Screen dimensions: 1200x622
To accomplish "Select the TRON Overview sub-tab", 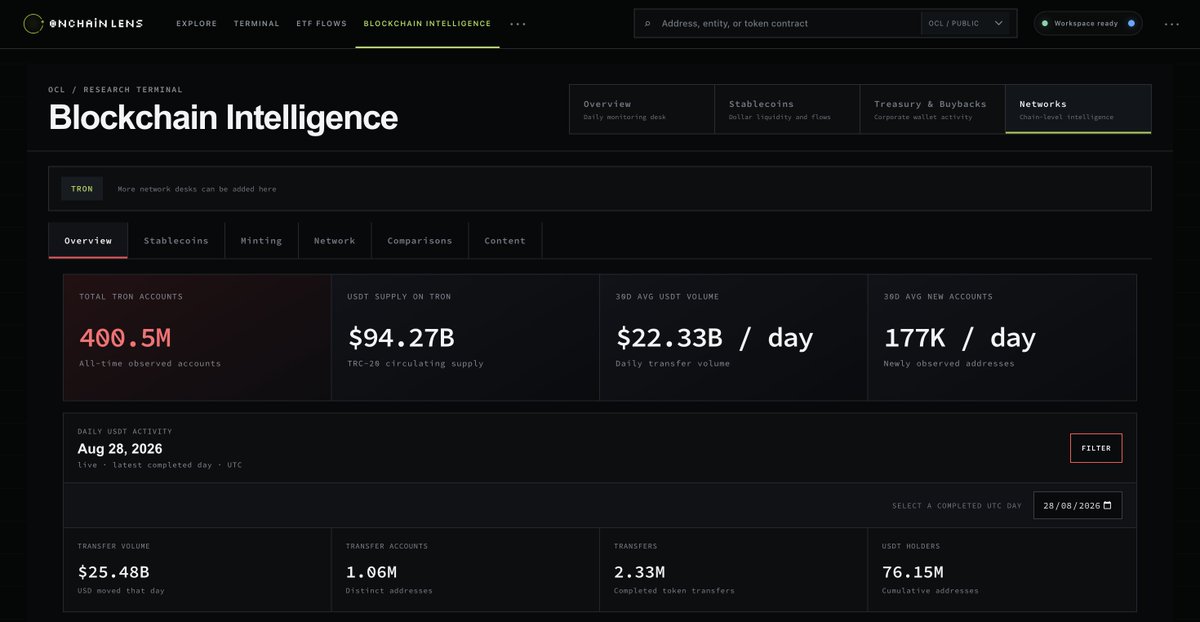I will coord(88,240).
